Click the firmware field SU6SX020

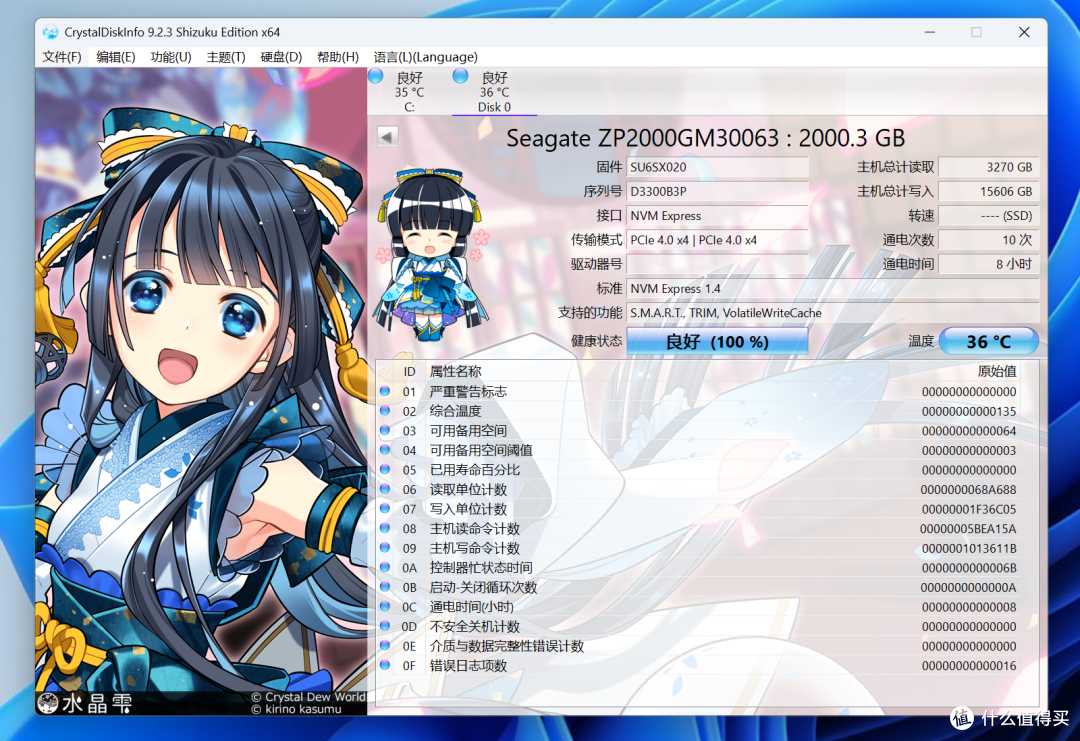[x=717, y=167]
